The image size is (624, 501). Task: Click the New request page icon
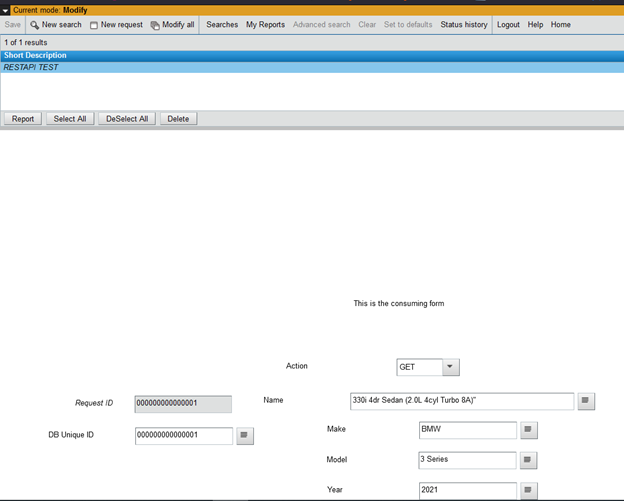[94, 25]
